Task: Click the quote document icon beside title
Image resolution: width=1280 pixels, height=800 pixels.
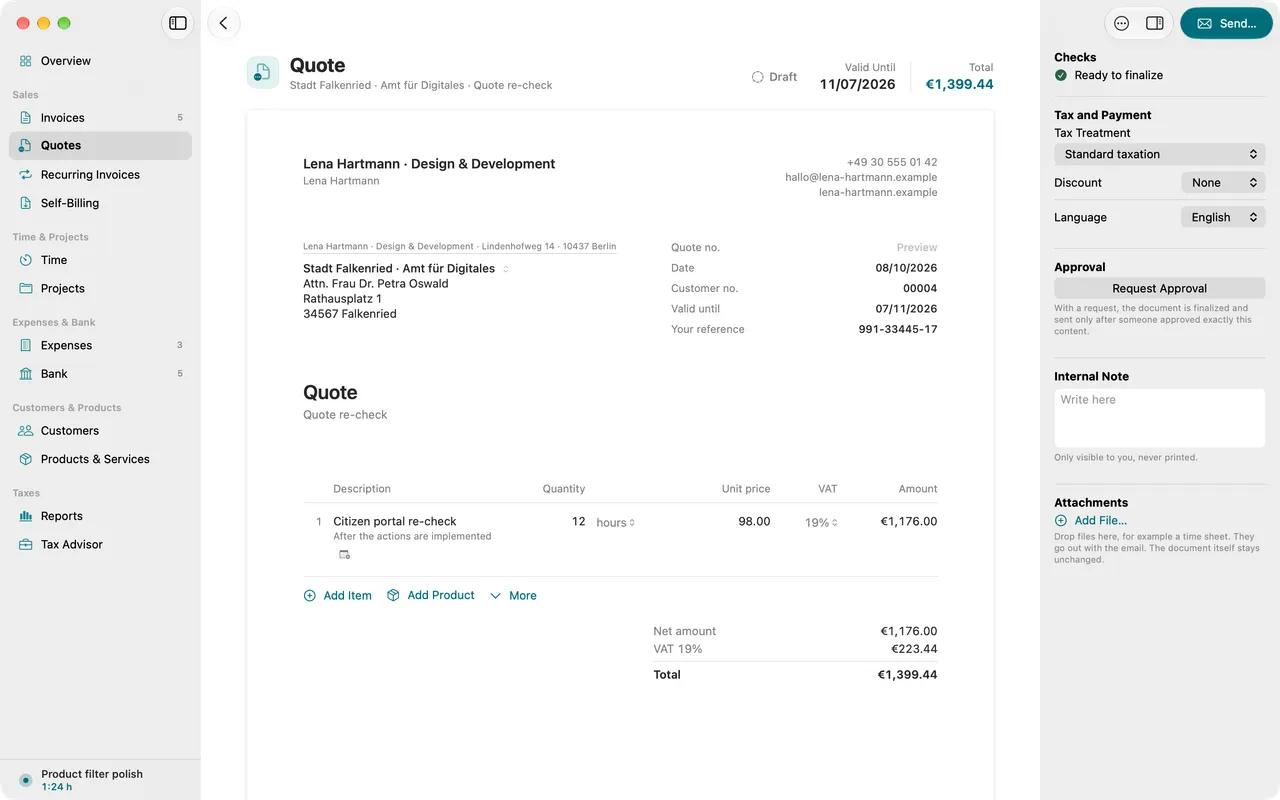Action: [263, 73]
